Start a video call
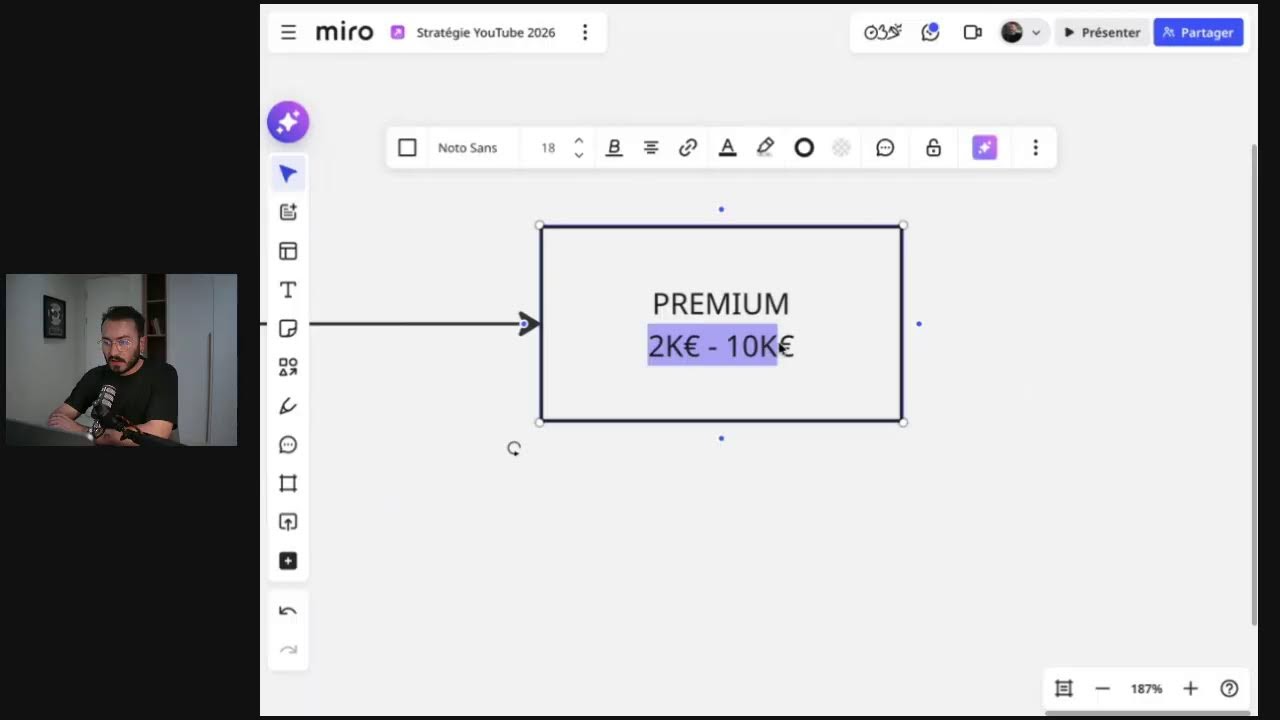The width and height of the screenshot is (1280, 720). [972, 32]
